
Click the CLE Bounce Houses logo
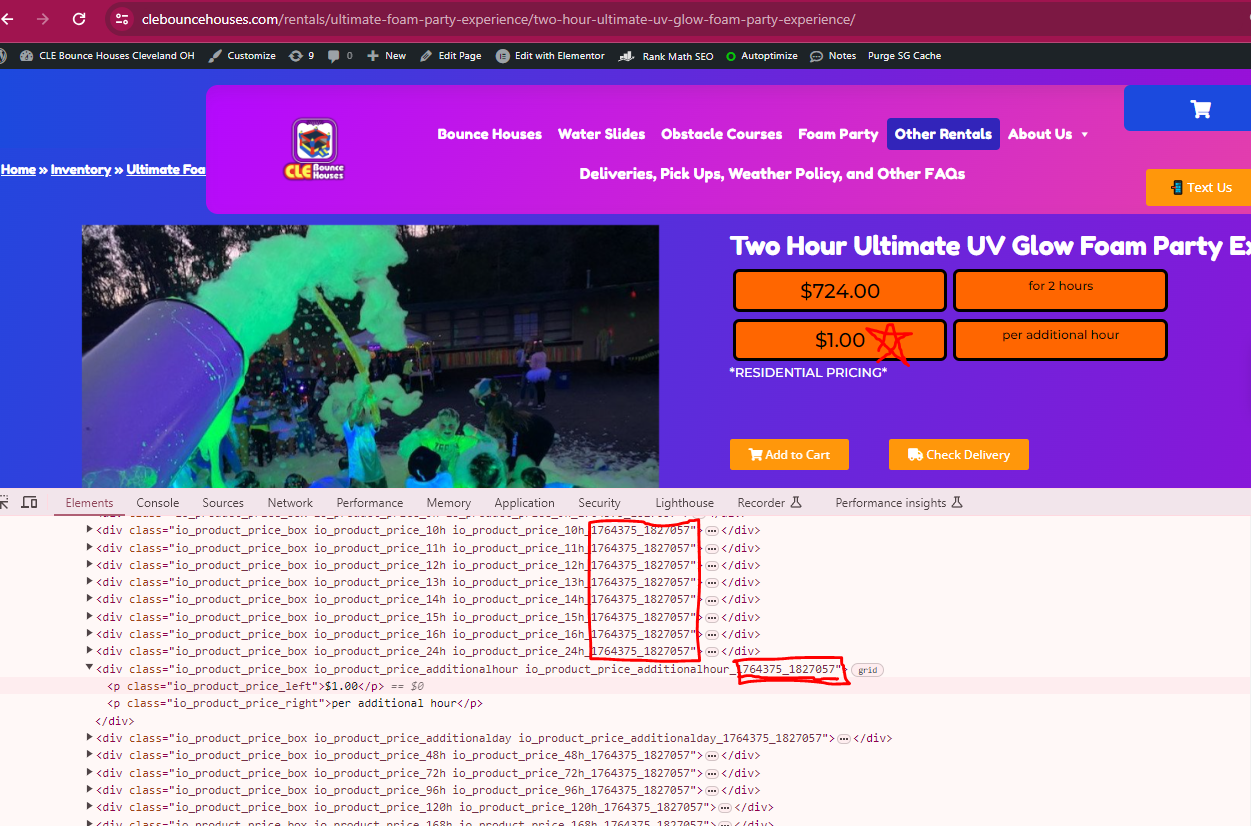coord(314,150)
